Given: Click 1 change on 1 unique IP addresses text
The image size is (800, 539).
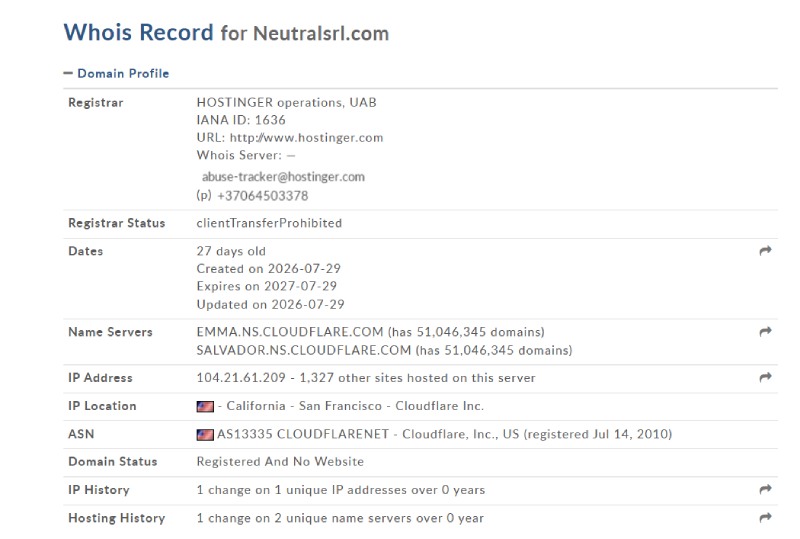Looking at the screenshot, I should tap(341, 490).
